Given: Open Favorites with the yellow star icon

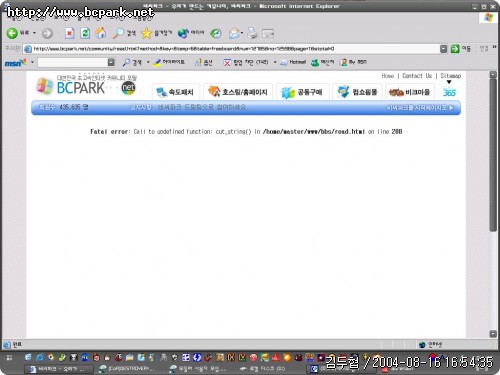Looking at the screenshot, I should [156, 33].
